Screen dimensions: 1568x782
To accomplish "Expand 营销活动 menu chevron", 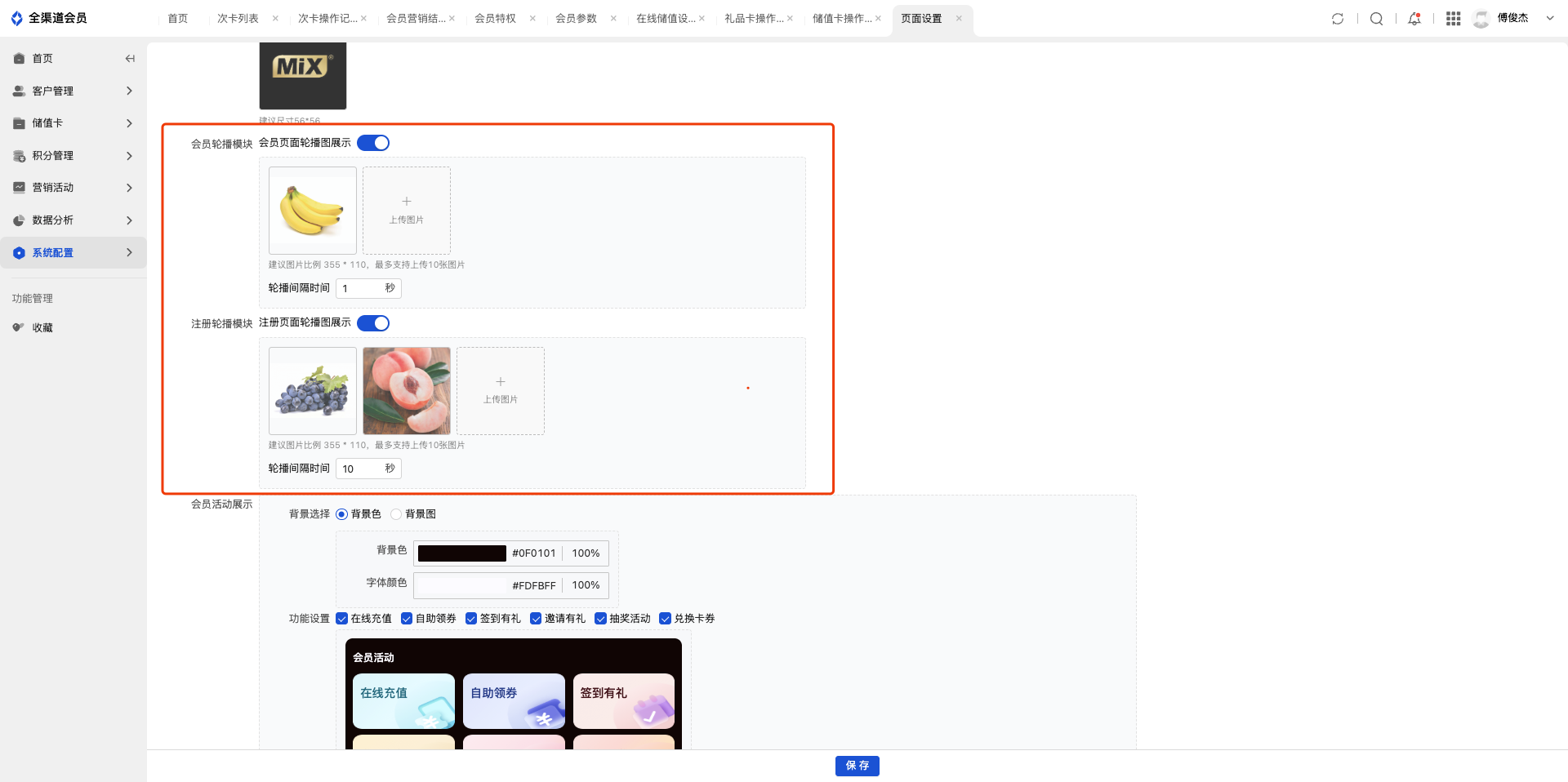I will click(129, 188).
